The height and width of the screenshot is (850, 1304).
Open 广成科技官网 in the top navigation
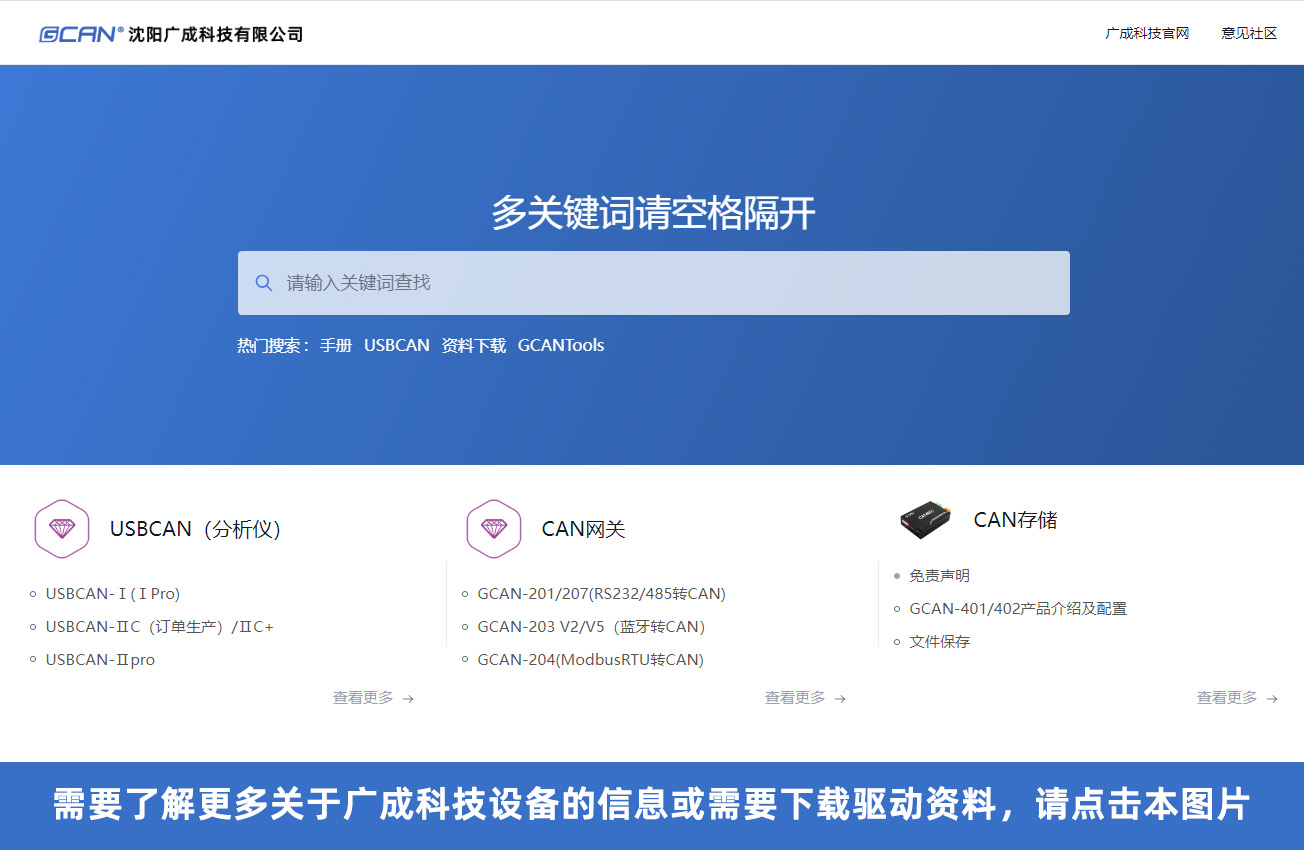coord(1146,34)
